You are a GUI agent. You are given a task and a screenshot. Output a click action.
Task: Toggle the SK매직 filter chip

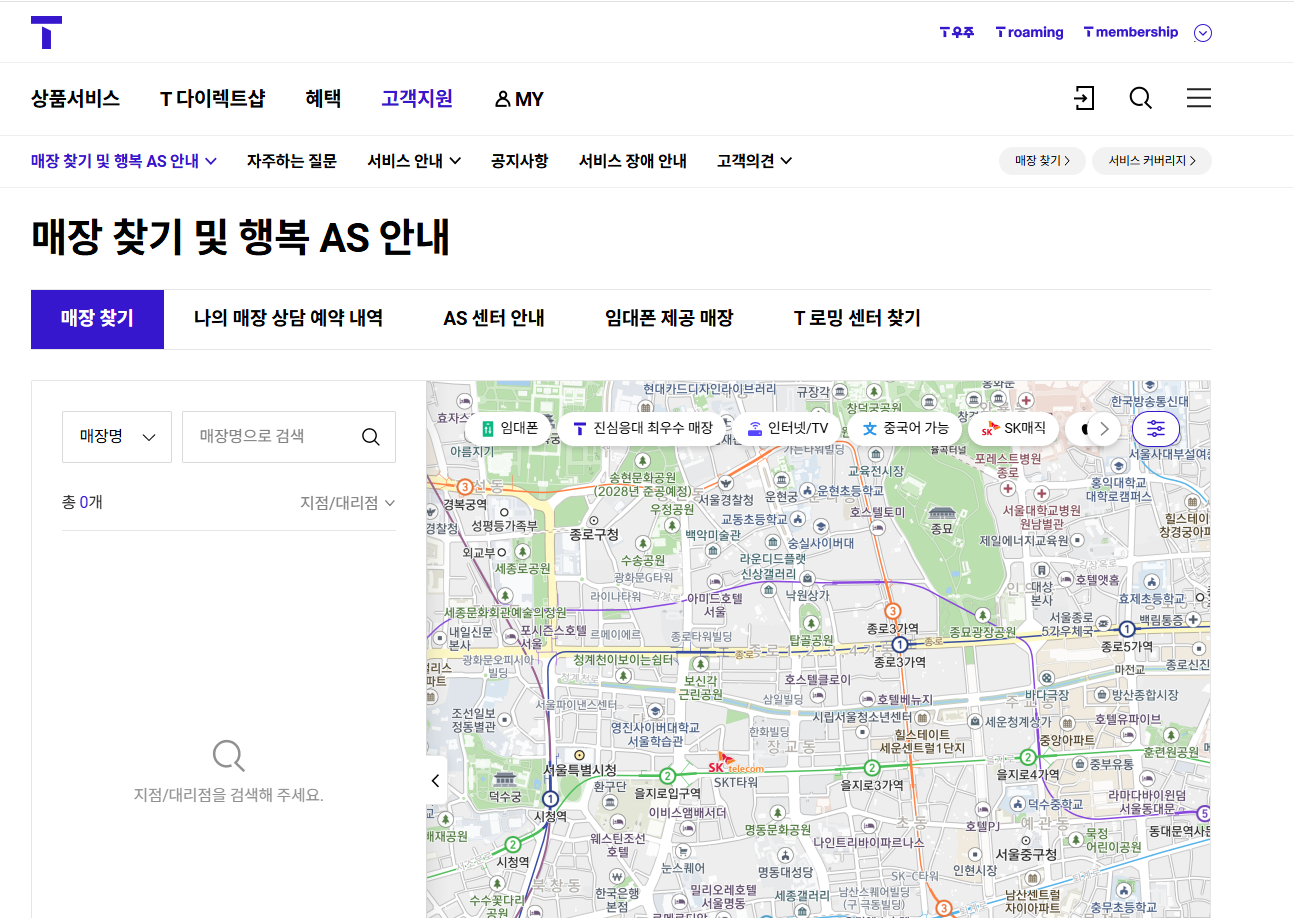pyautogui.click(x=1013, y=428)
